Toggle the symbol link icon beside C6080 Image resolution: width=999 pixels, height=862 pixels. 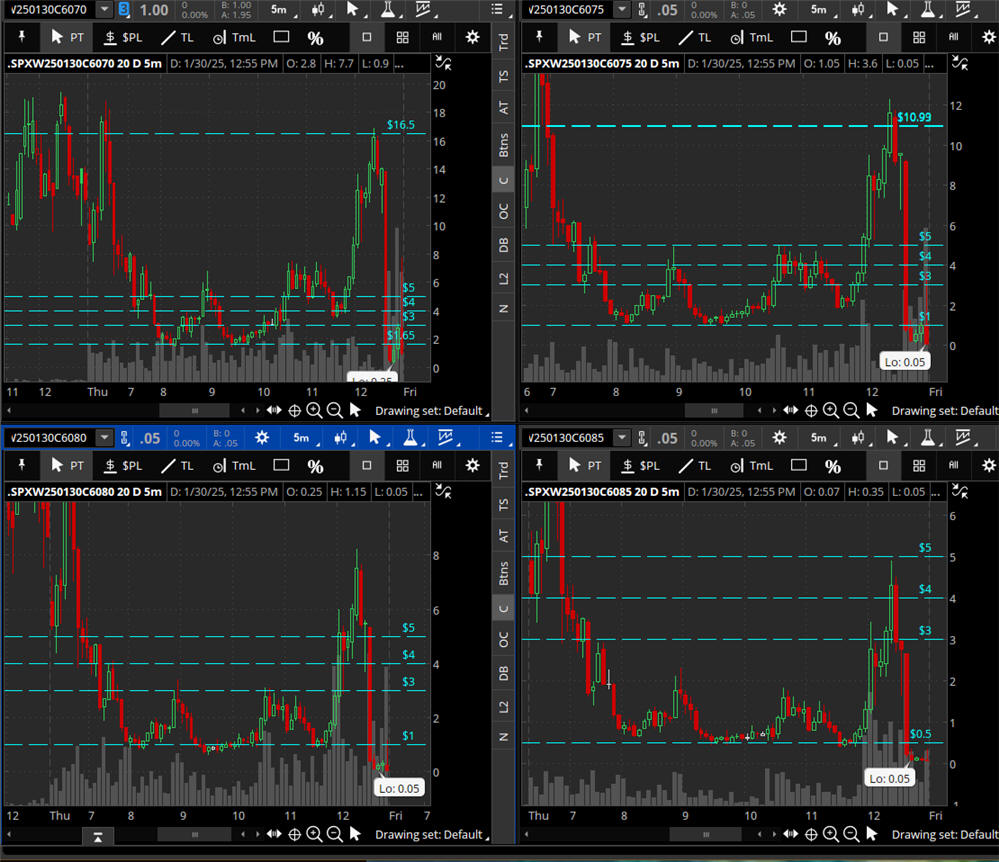click(x=125, y=438)
